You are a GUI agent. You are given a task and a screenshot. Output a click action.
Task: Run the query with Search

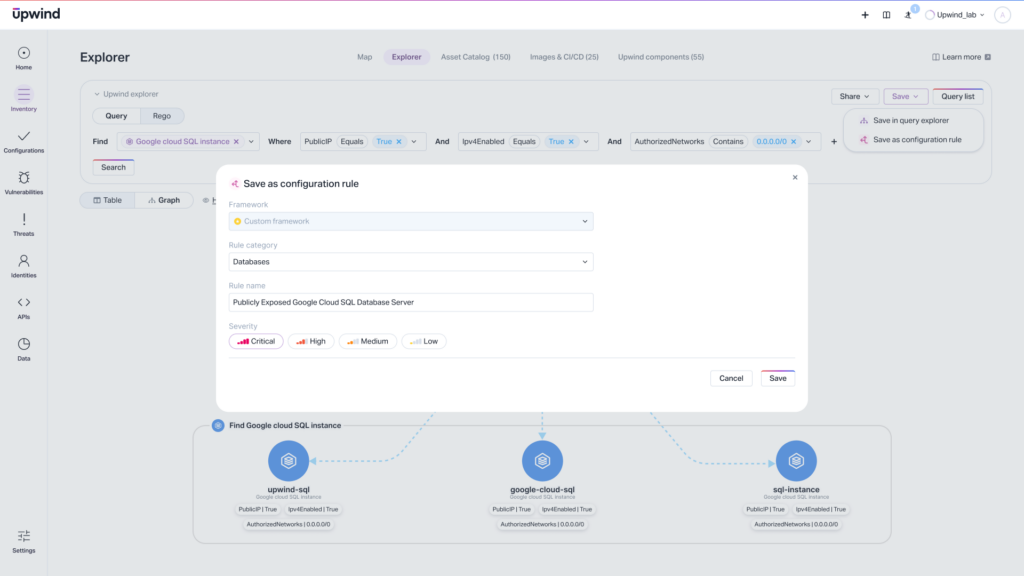point(113,167)
